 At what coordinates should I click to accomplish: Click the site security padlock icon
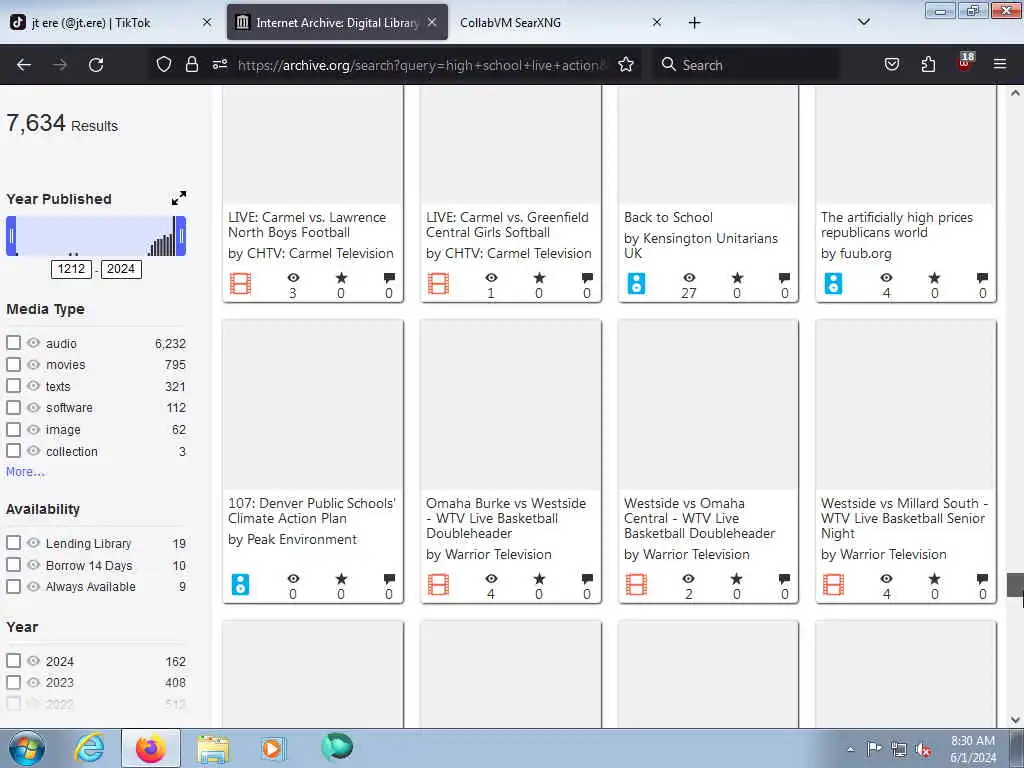point(191,64)
